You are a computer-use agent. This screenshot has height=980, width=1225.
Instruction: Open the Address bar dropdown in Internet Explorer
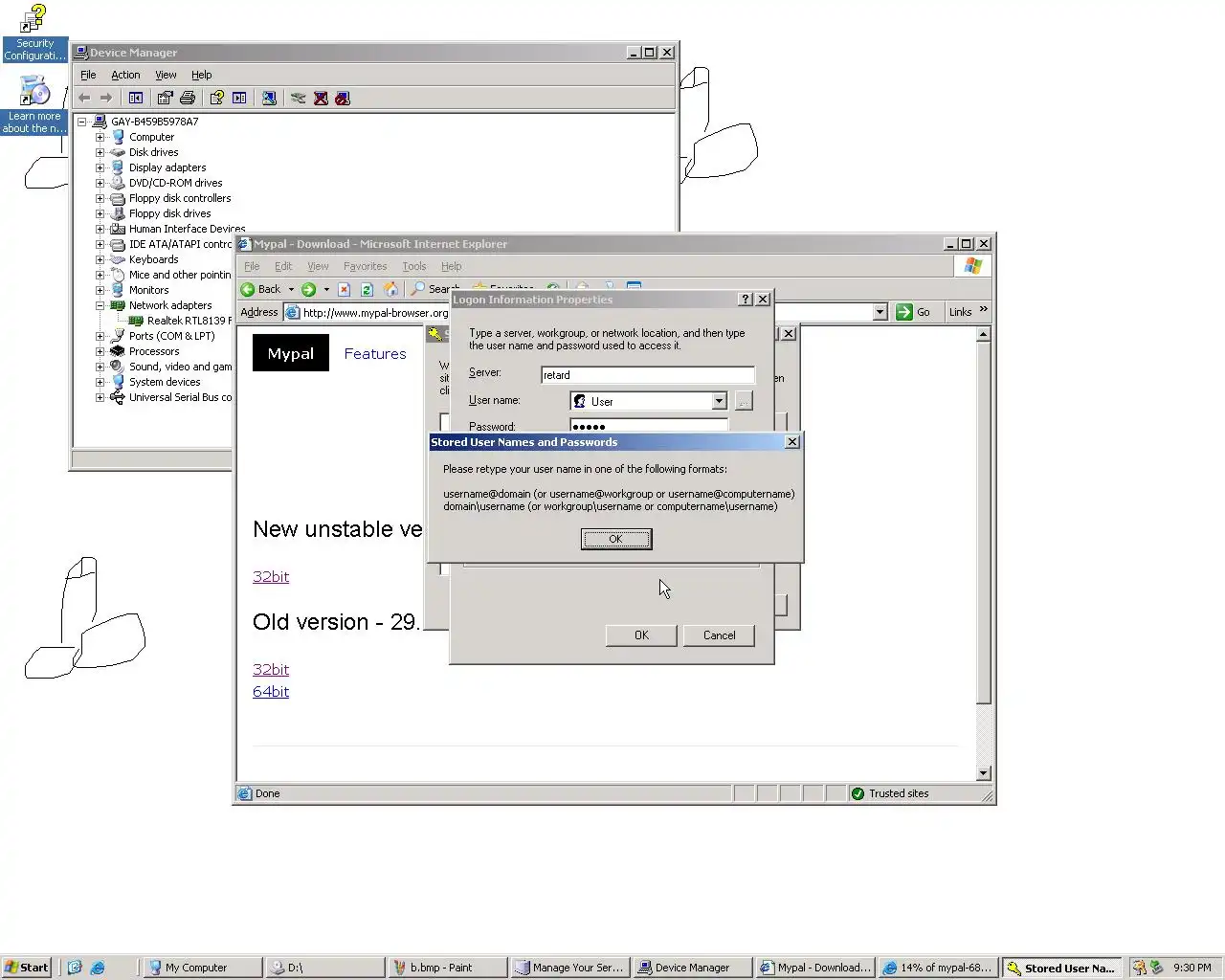pyautogui.click(x=880, y=312)
